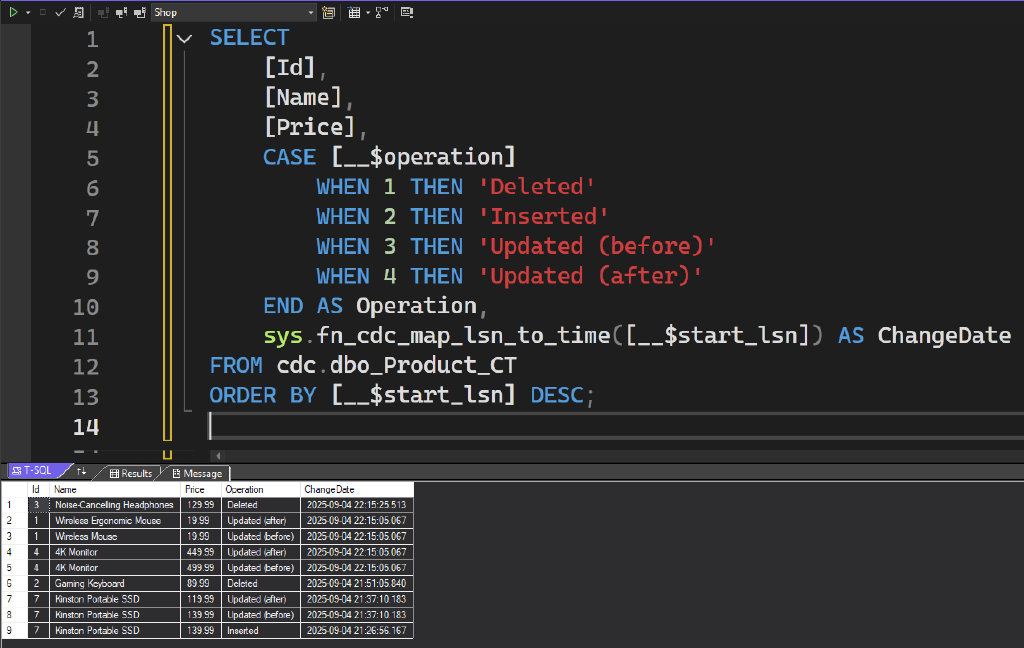Click the display estimated plan icon
The image size is (1024, 648).
click(78, 12)
